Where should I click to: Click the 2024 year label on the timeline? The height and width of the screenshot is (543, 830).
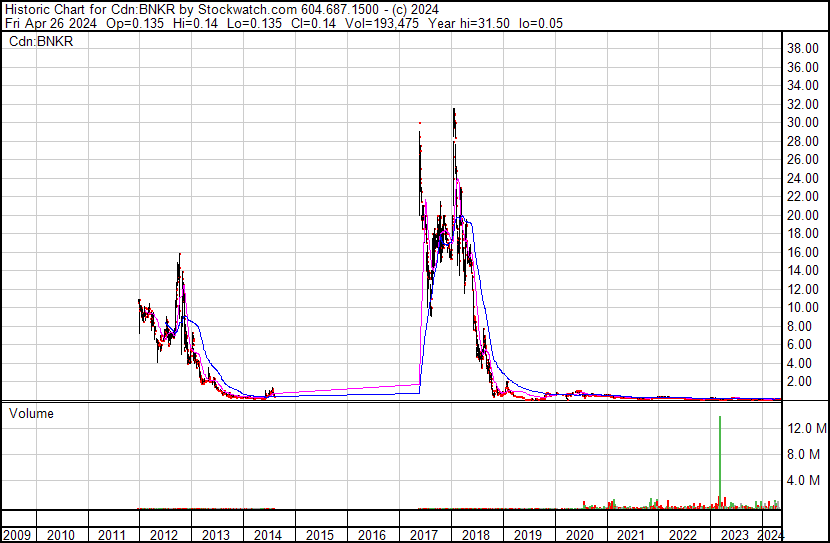[x=771, y=534]
